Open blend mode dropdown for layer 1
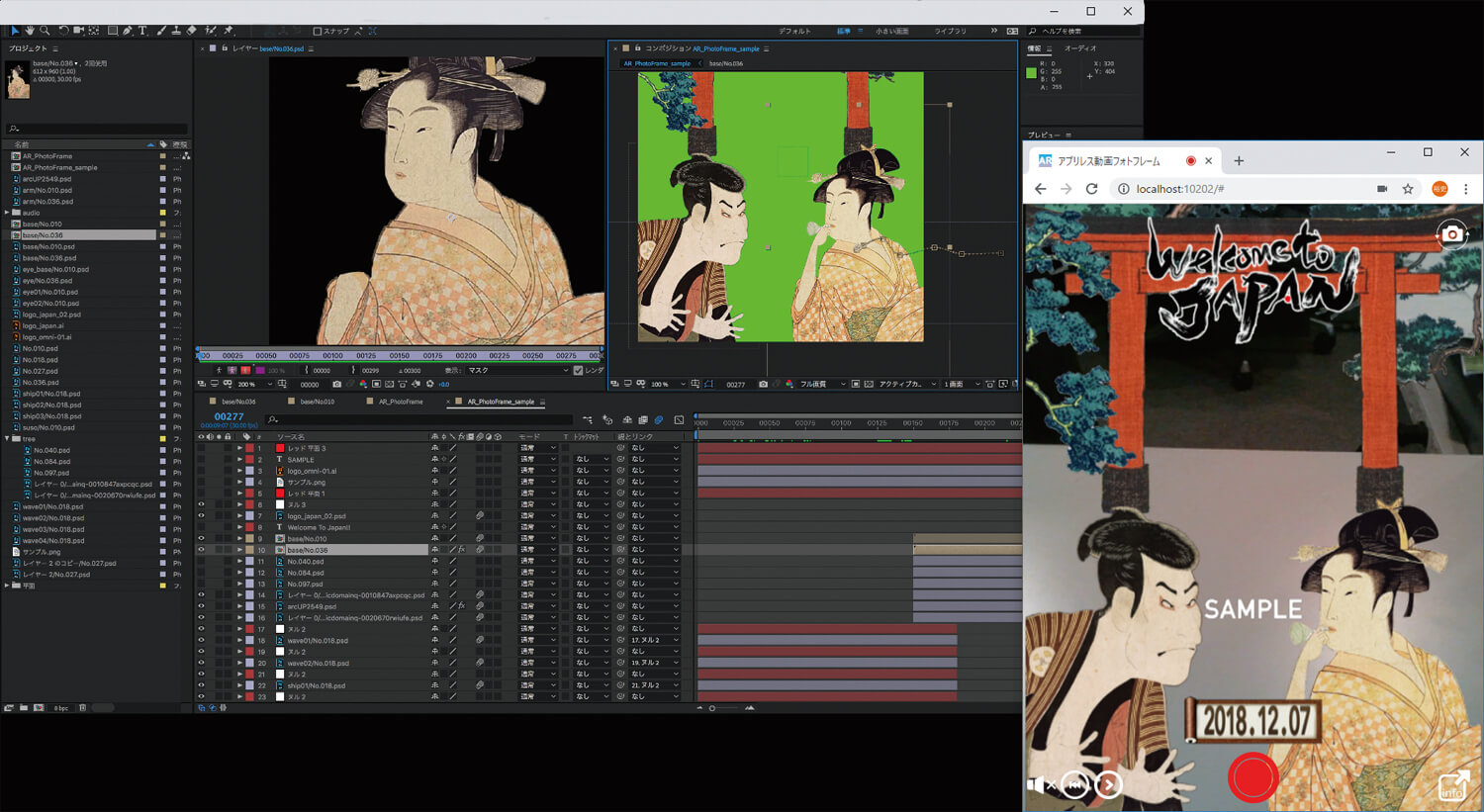This screenshot has width=1484, height=812. [538, 448]
